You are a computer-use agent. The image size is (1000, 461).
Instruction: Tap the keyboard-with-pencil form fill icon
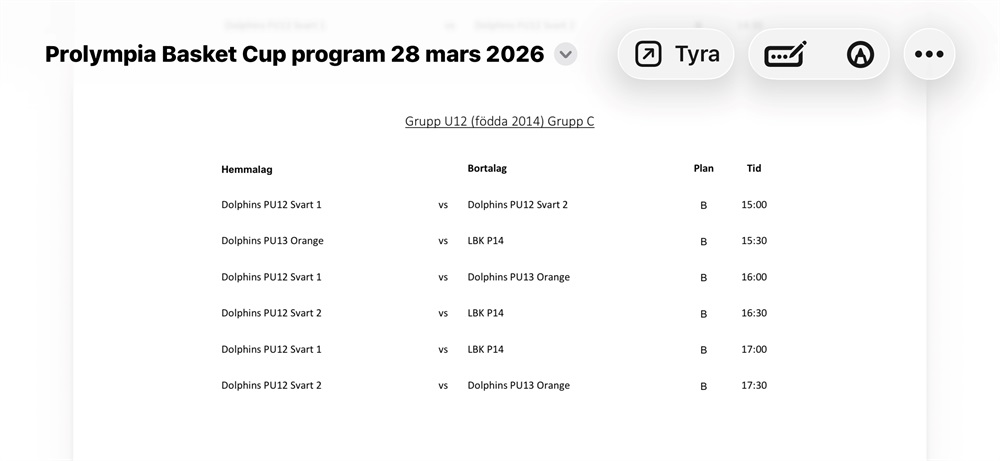tap(785, 54)
